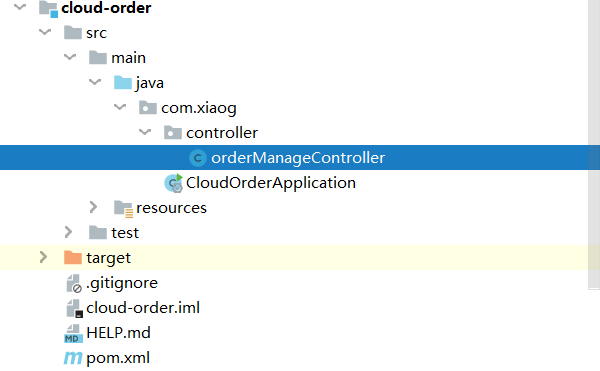Click the HELP.md markdown file icon
600x371 pixels.
click(73, 334)
